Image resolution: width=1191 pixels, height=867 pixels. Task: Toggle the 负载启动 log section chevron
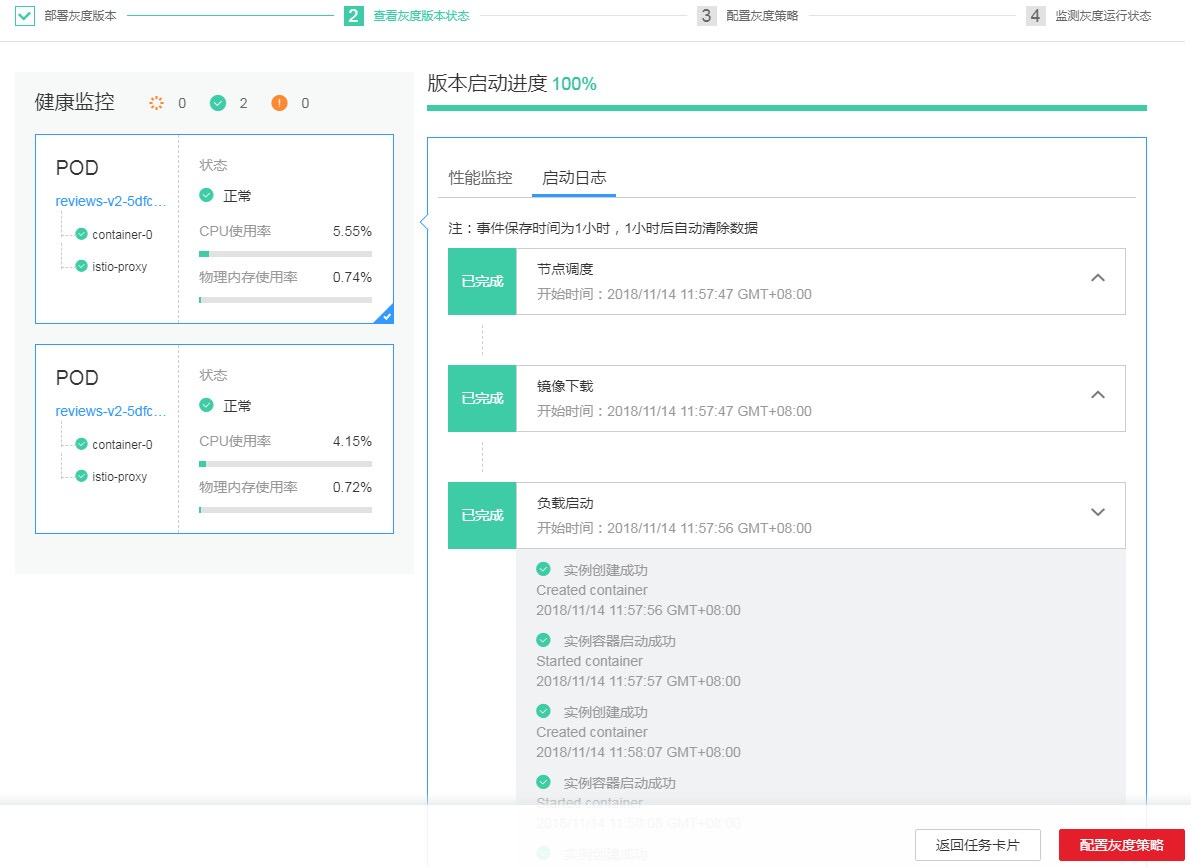[x=1098, y=512]
